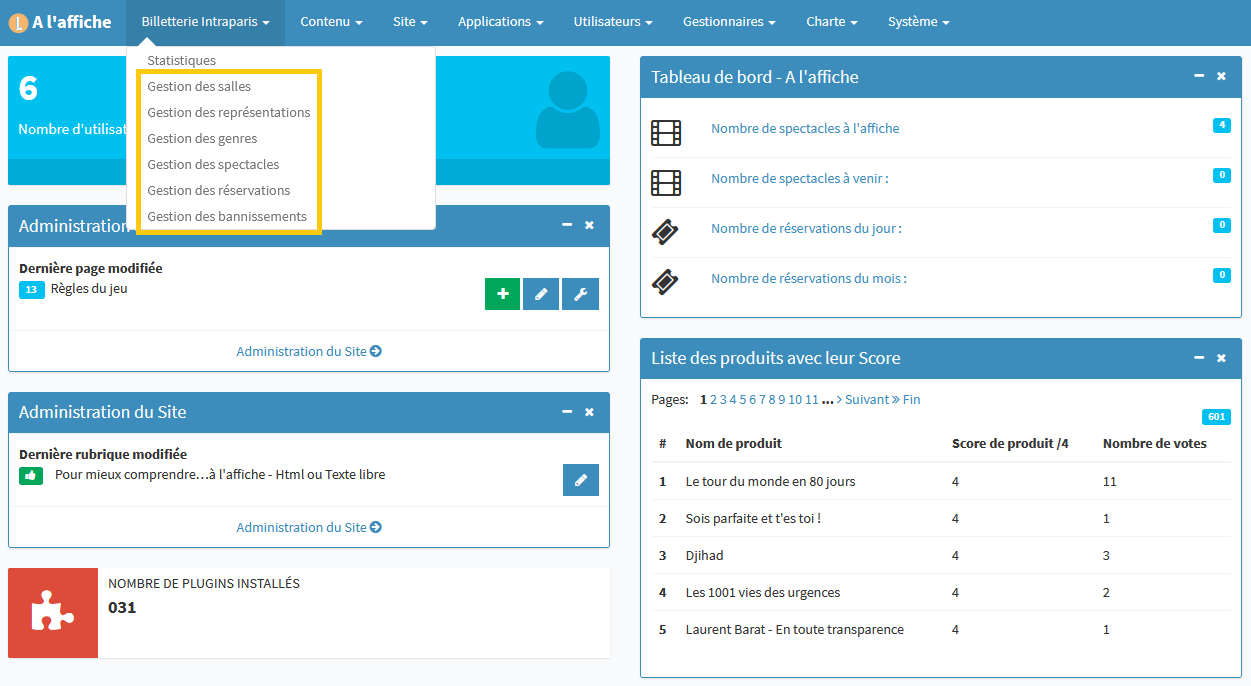
Task: Click the A l'affiche logo icon
Action: pos(17,22)
